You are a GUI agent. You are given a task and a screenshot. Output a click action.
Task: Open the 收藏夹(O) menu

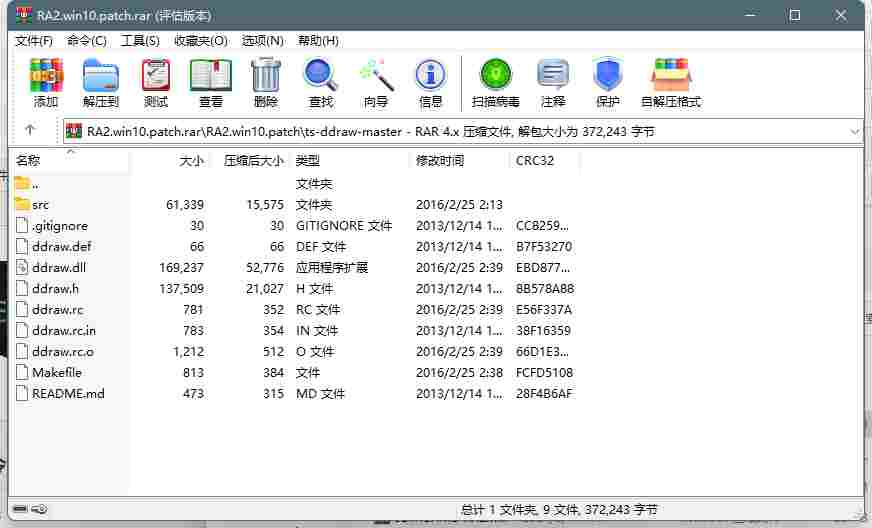coord(200,41)
